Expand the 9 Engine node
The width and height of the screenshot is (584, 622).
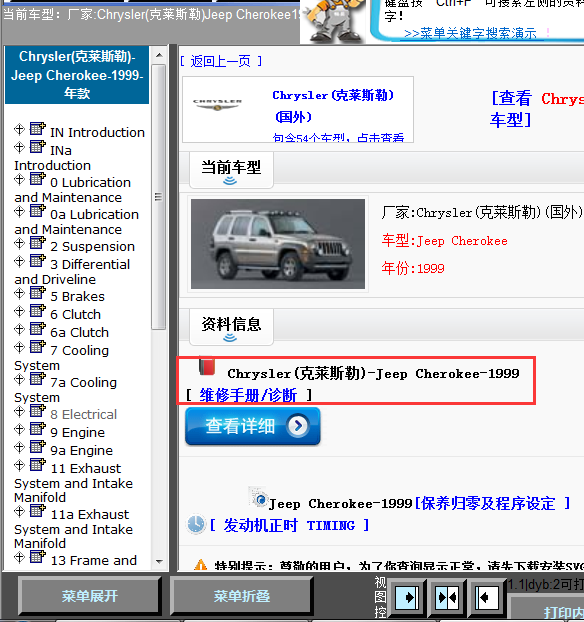(x=19, y=429)
